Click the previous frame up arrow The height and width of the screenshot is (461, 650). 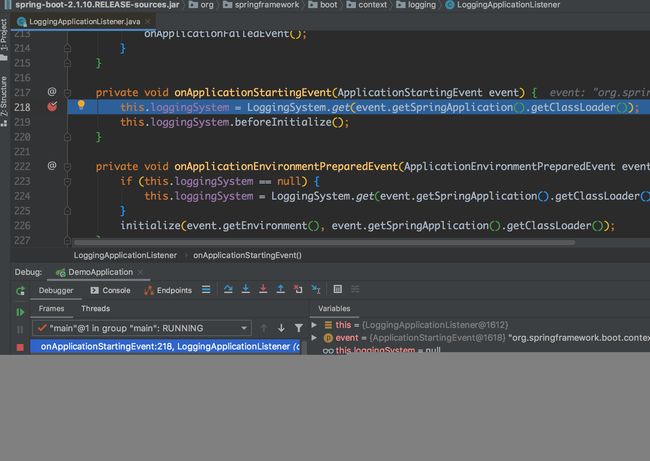(264, 328)
